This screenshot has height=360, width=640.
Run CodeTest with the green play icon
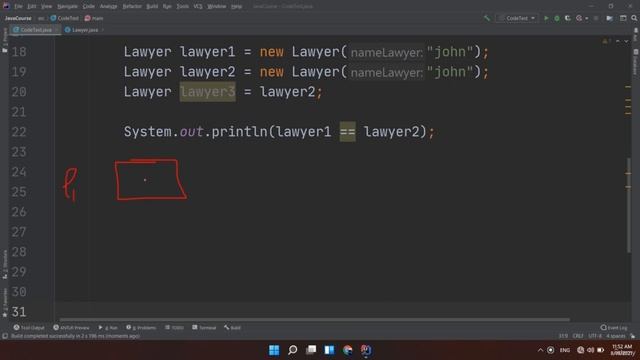[x=546, y=18]
